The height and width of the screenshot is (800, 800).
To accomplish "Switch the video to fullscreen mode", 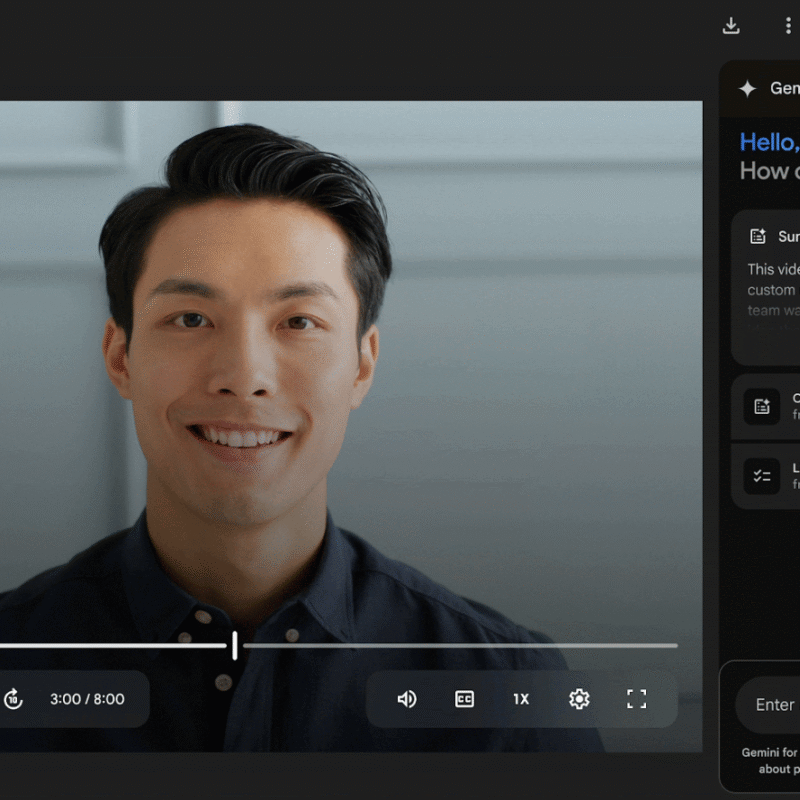I will coord(636,699).
